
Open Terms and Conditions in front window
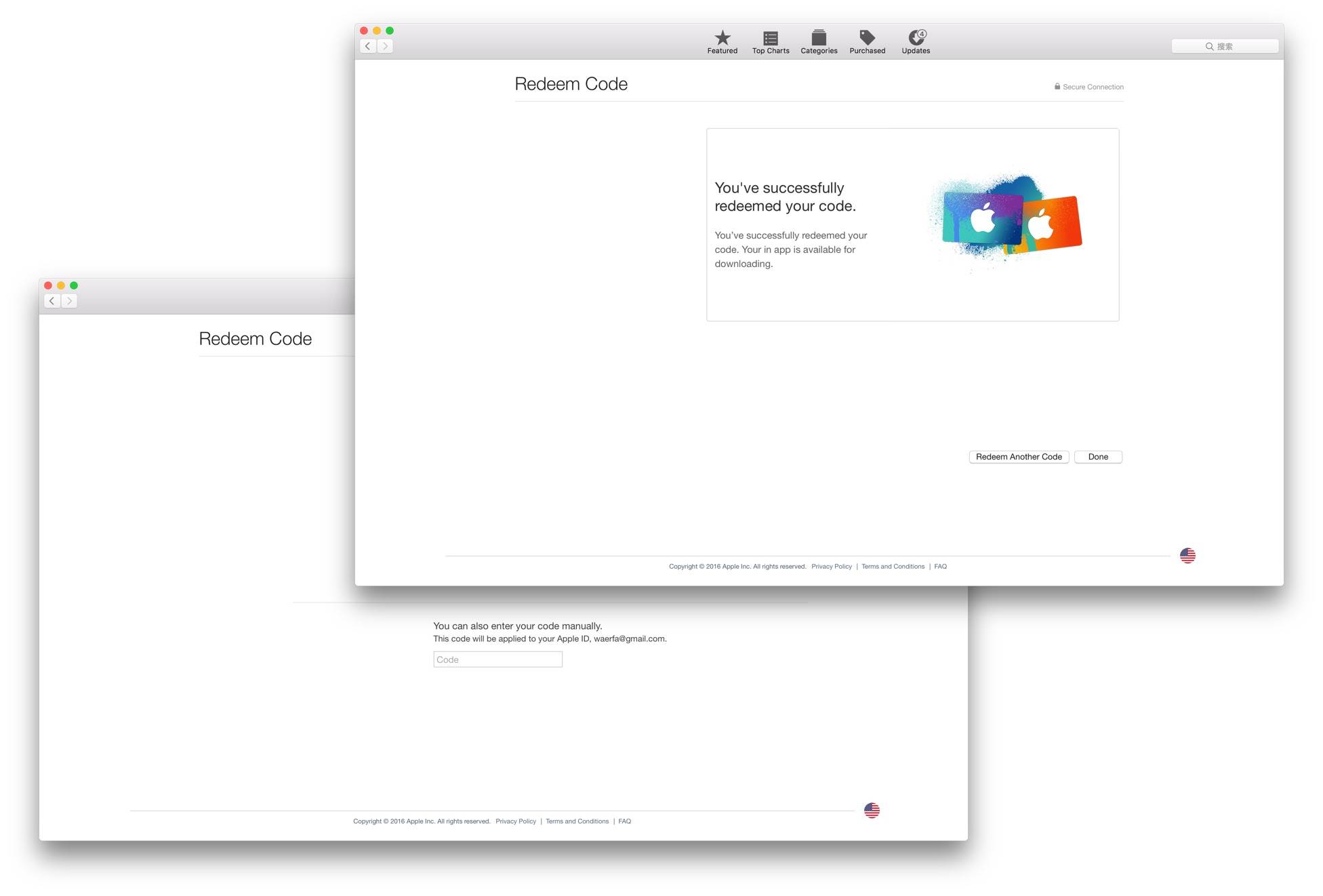tap(893, 567)
